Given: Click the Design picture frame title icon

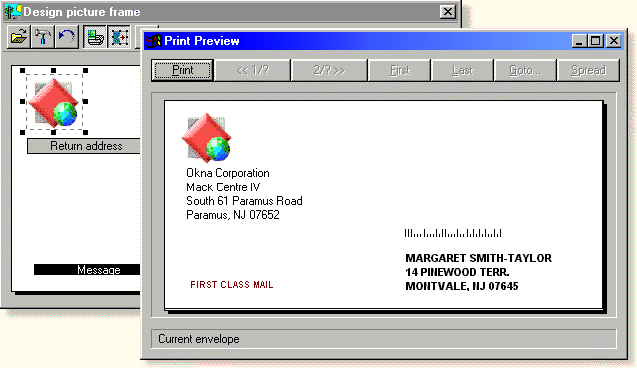Looking at the screenshot, I should (13, 12).
